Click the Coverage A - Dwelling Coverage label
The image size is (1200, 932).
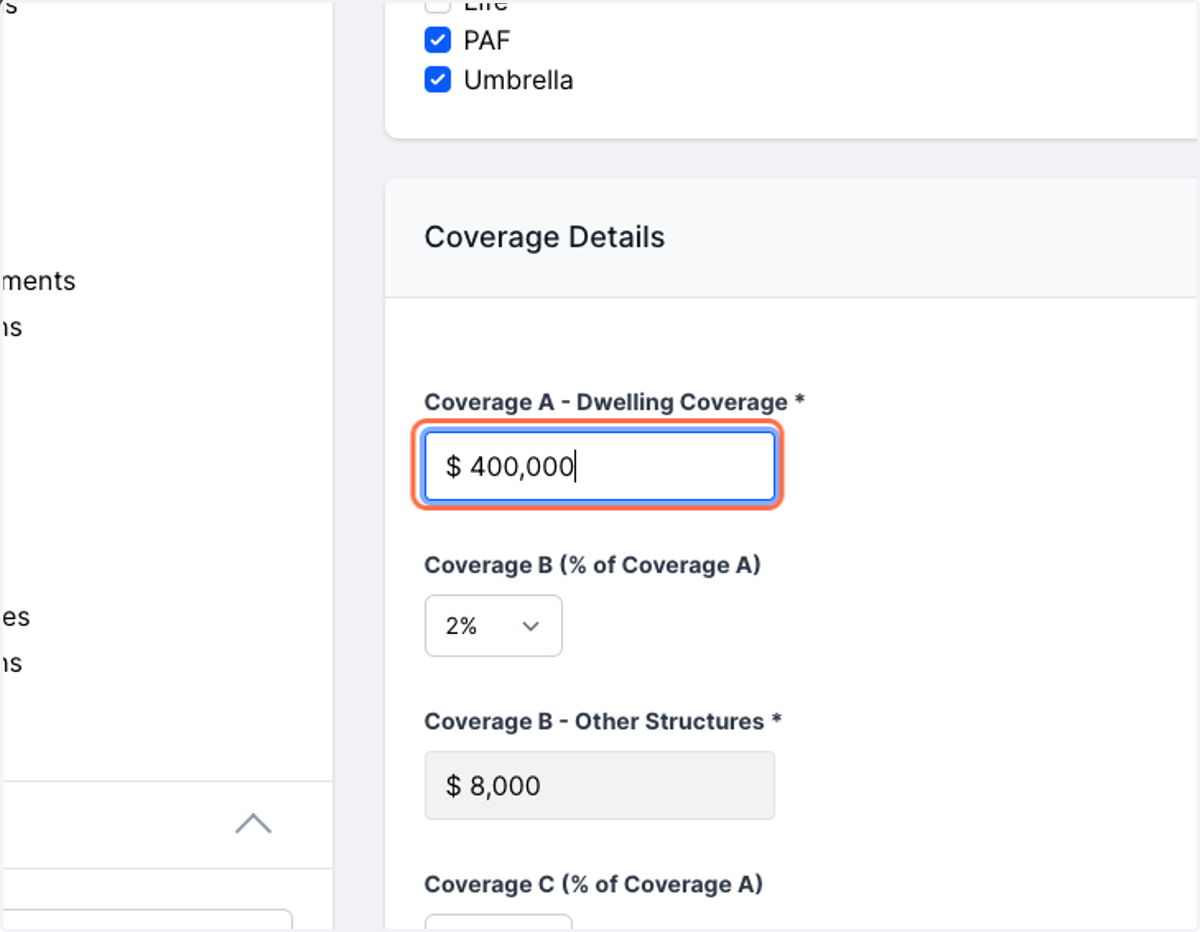click(614, 402)
